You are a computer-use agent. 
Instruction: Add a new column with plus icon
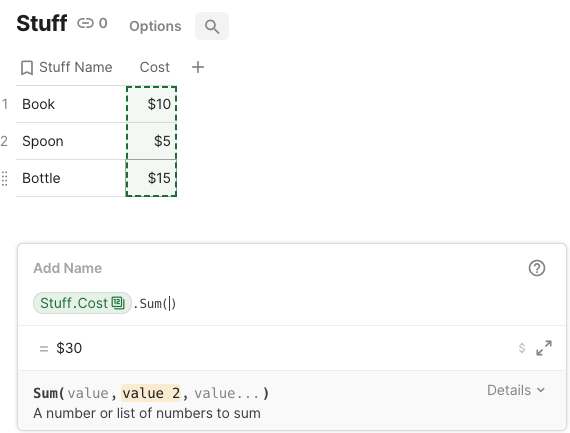(x=198, y=67)
